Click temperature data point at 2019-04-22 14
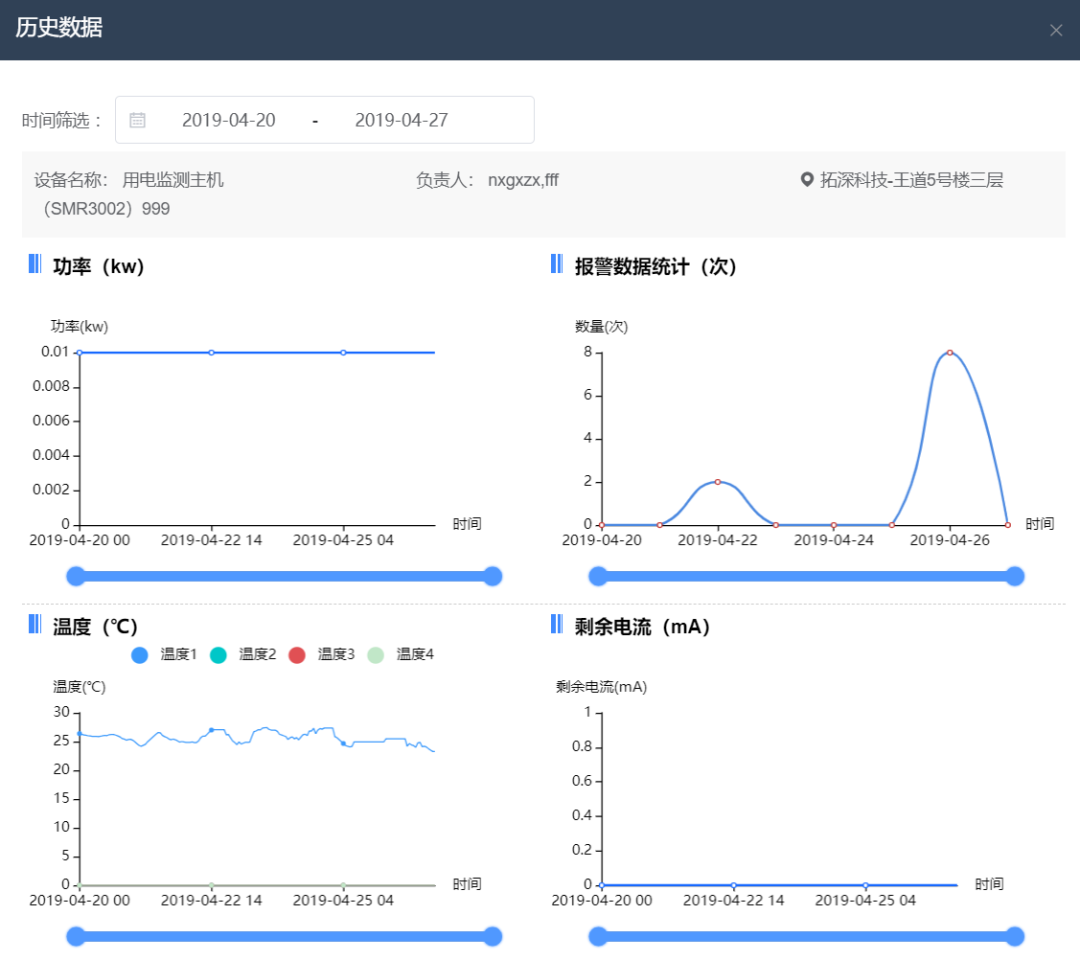This screenshot has height=960, width=1080. click(211, 730)
